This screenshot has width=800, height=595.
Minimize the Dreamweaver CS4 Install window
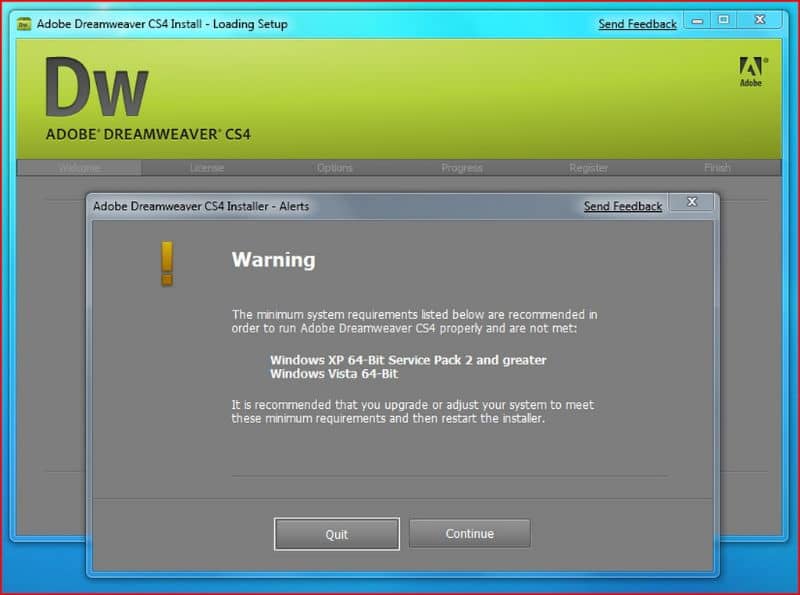pos(697,21)
